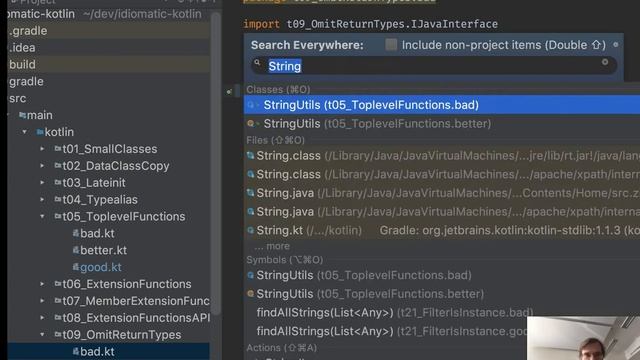Click editor gutter marker icon
The image size is (640, 360).
[229, 91]
